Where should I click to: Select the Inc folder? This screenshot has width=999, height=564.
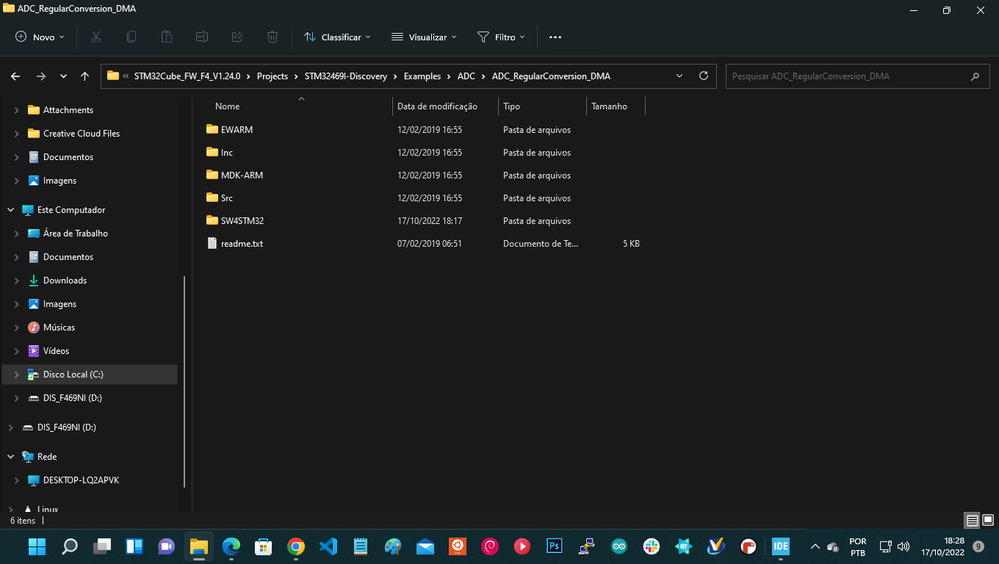[x=226, y=152]
